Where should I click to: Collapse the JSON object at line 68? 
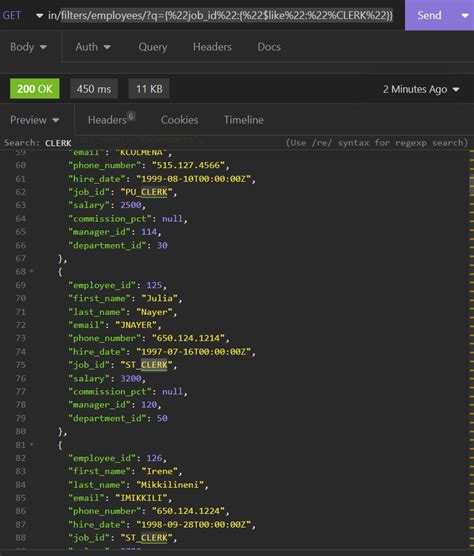tap(32, 271)
